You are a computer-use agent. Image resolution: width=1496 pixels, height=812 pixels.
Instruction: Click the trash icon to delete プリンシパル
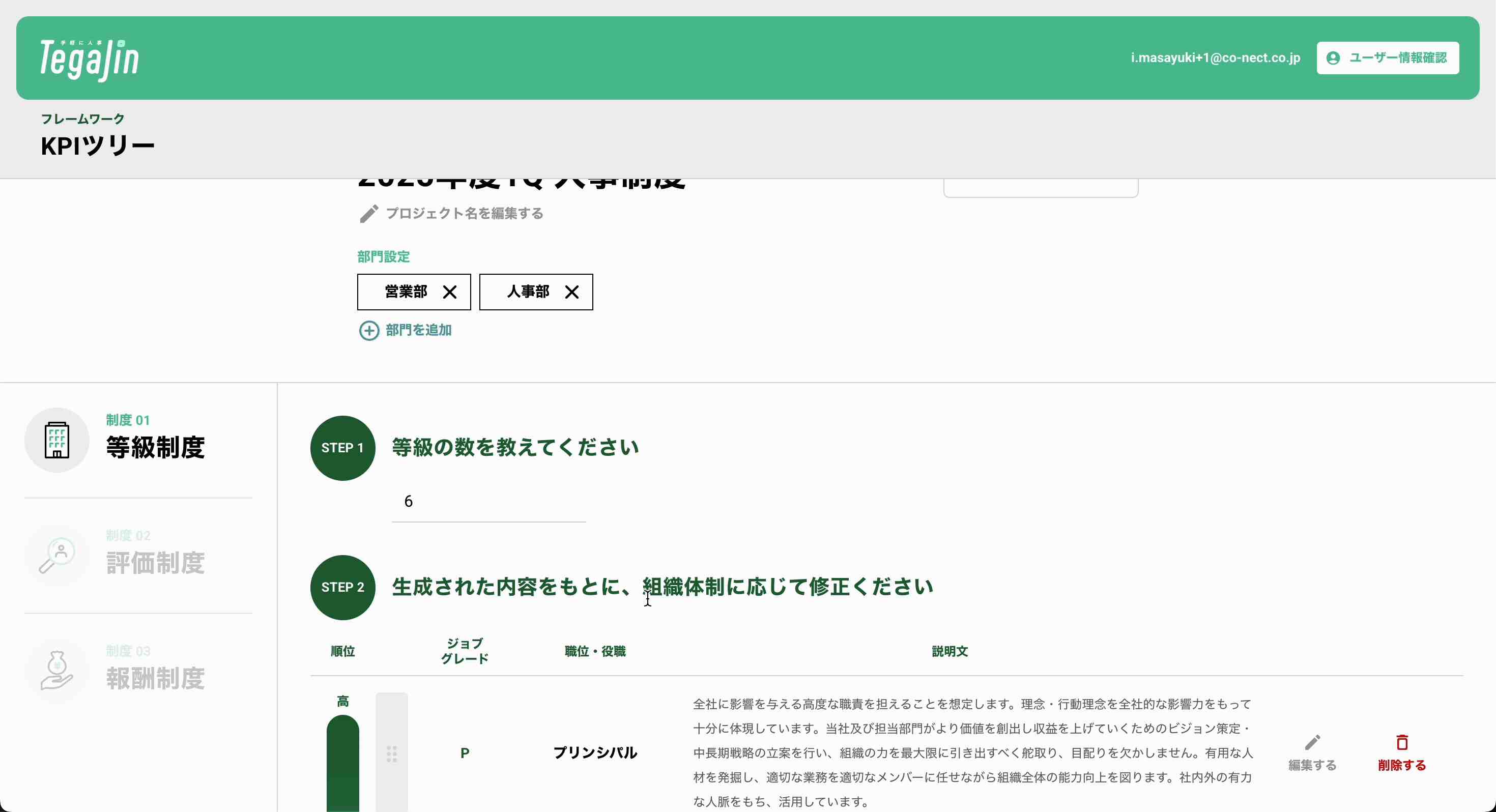1402,743
